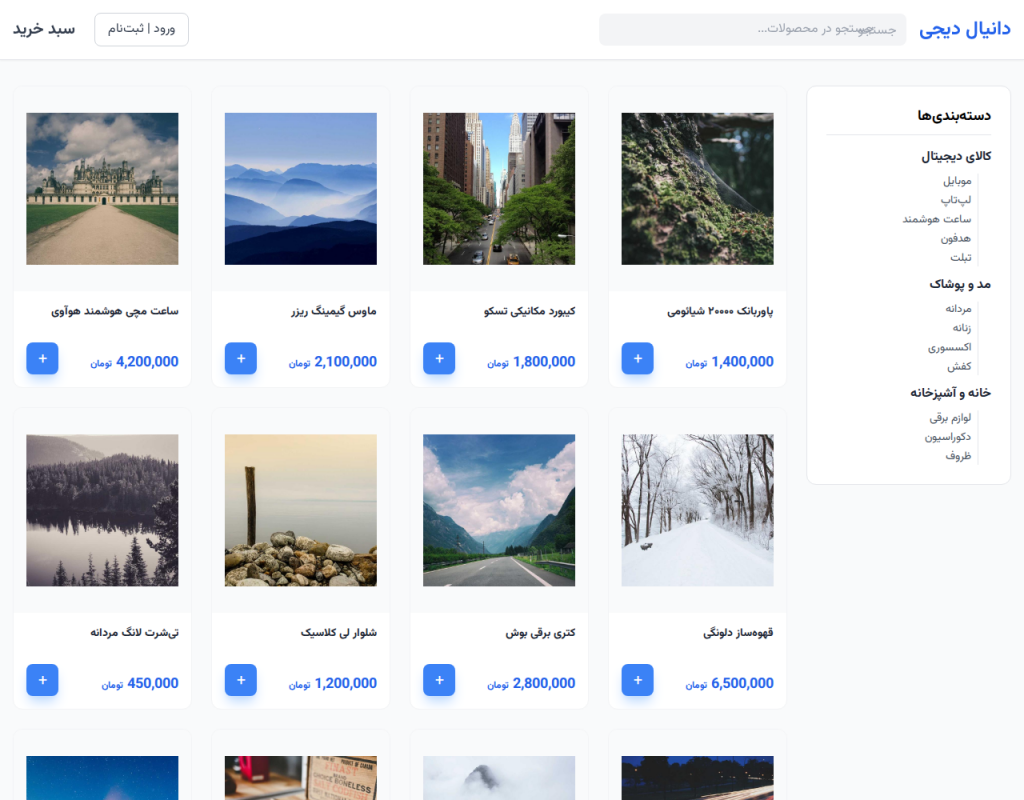The image size is (1024, 800).
Task: Click the ورود | ثبت‌نام button
Action: (x=142, y=29)
